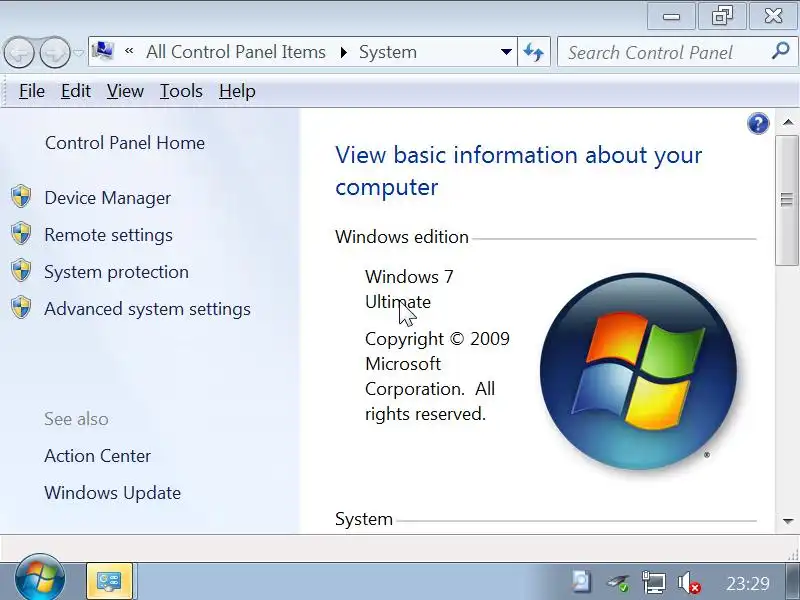Click the shield icon beside Device Manager

(x=21, y=196)
